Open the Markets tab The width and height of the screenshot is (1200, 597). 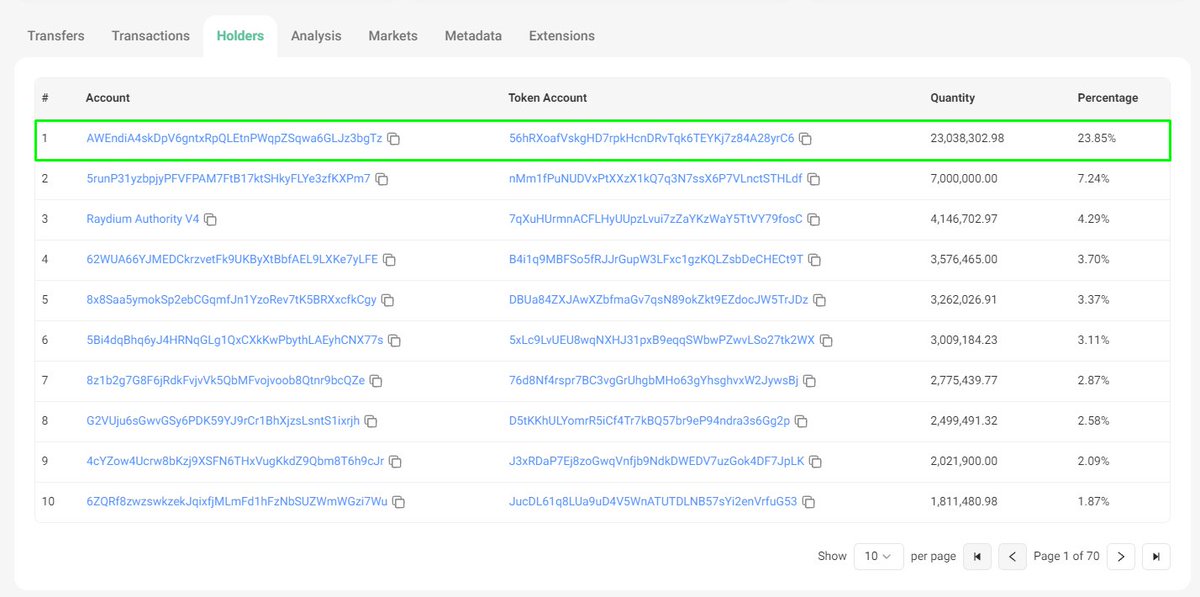tap(393, 36)
